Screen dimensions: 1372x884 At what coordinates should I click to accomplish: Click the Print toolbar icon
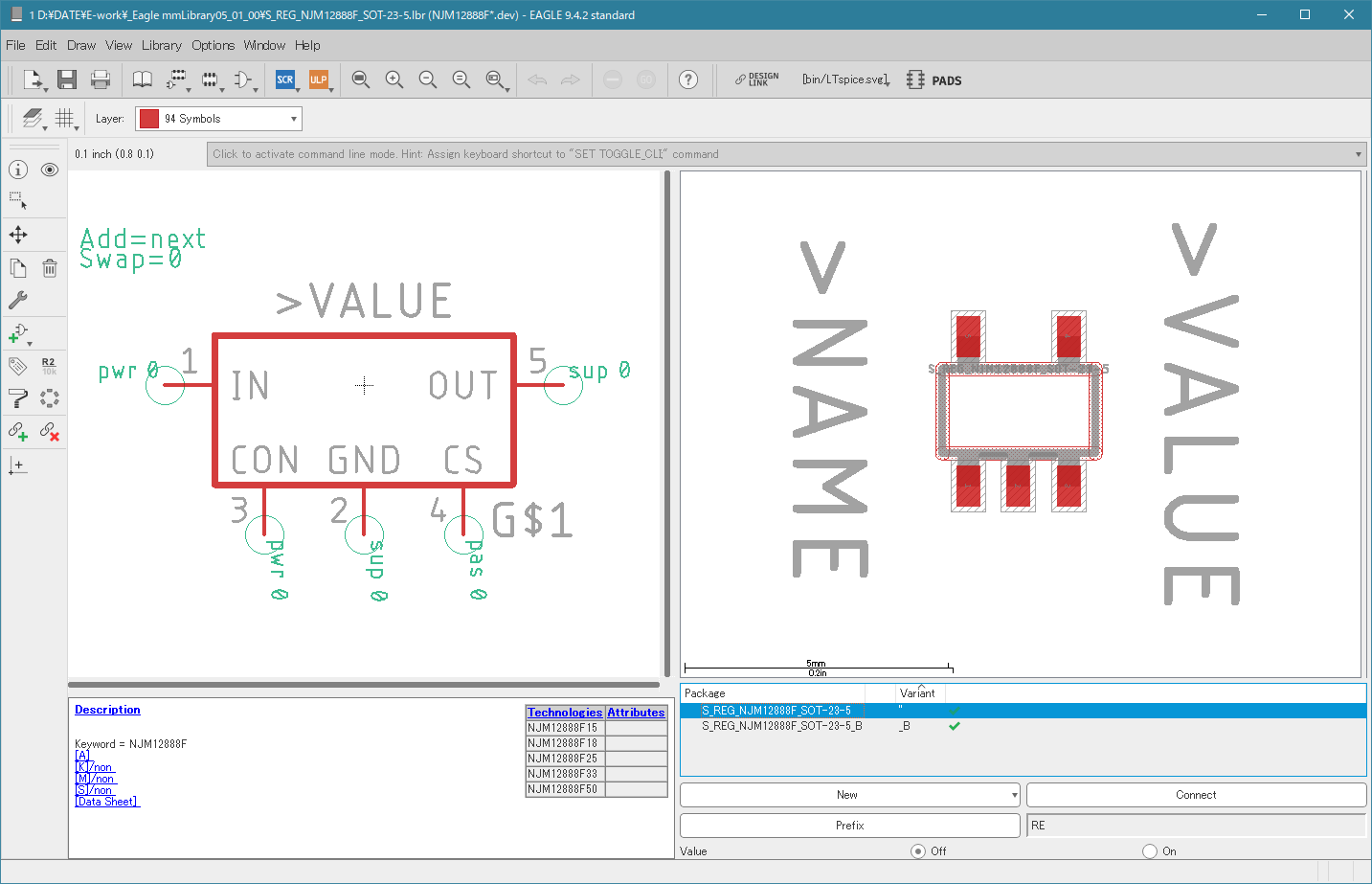[101, 79]
